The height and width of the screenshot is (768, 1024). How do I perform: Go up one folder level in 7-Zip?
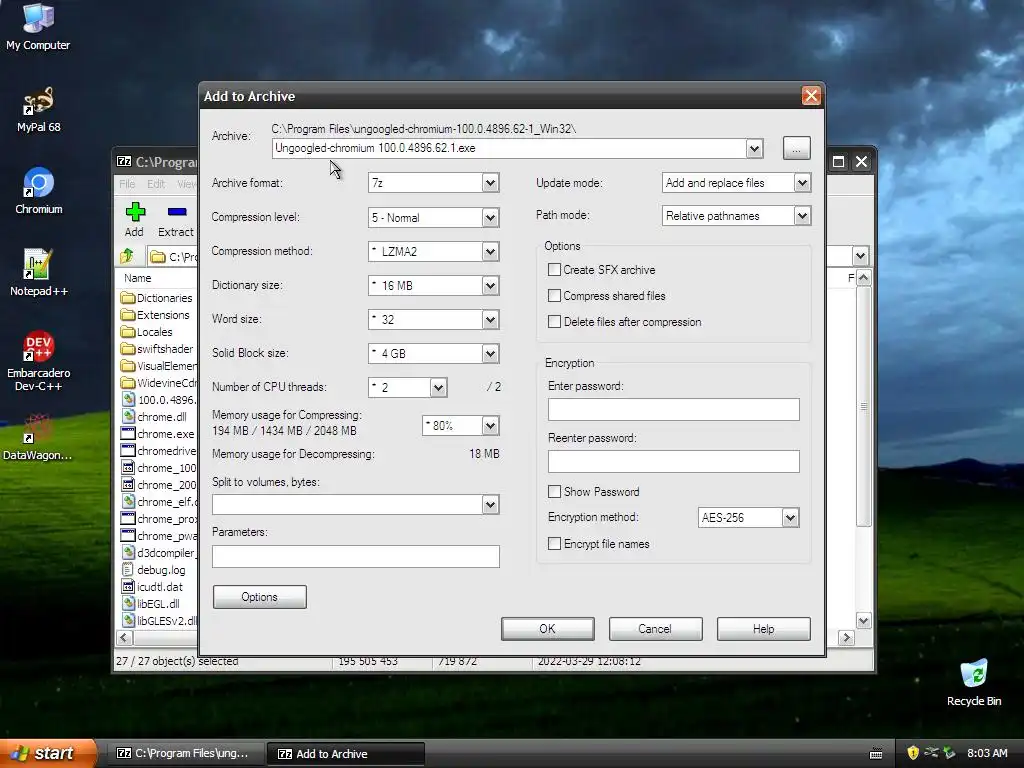[127, 256]
